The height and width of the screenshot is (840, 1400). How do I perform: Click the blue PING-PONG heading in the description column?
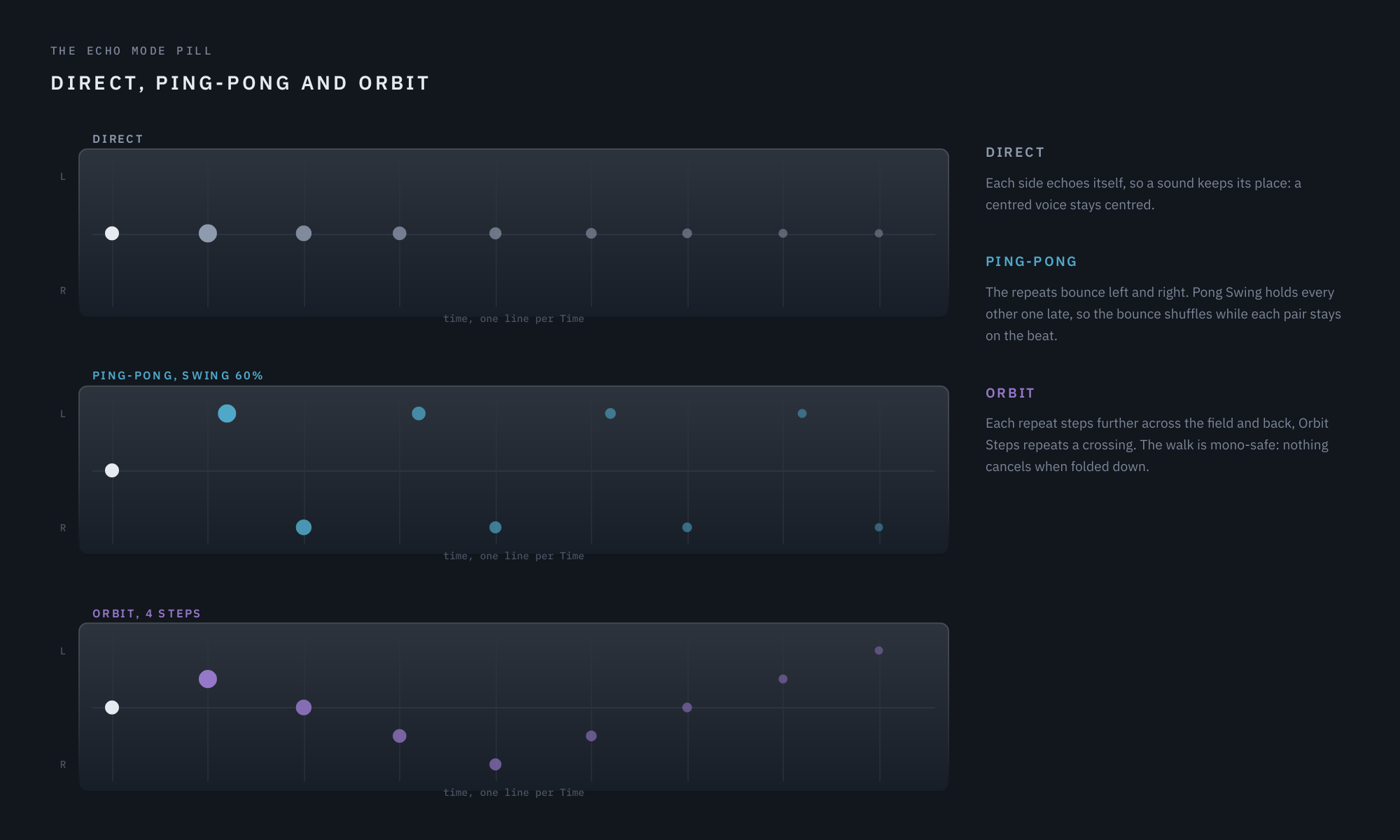[x=1031, y=262]
